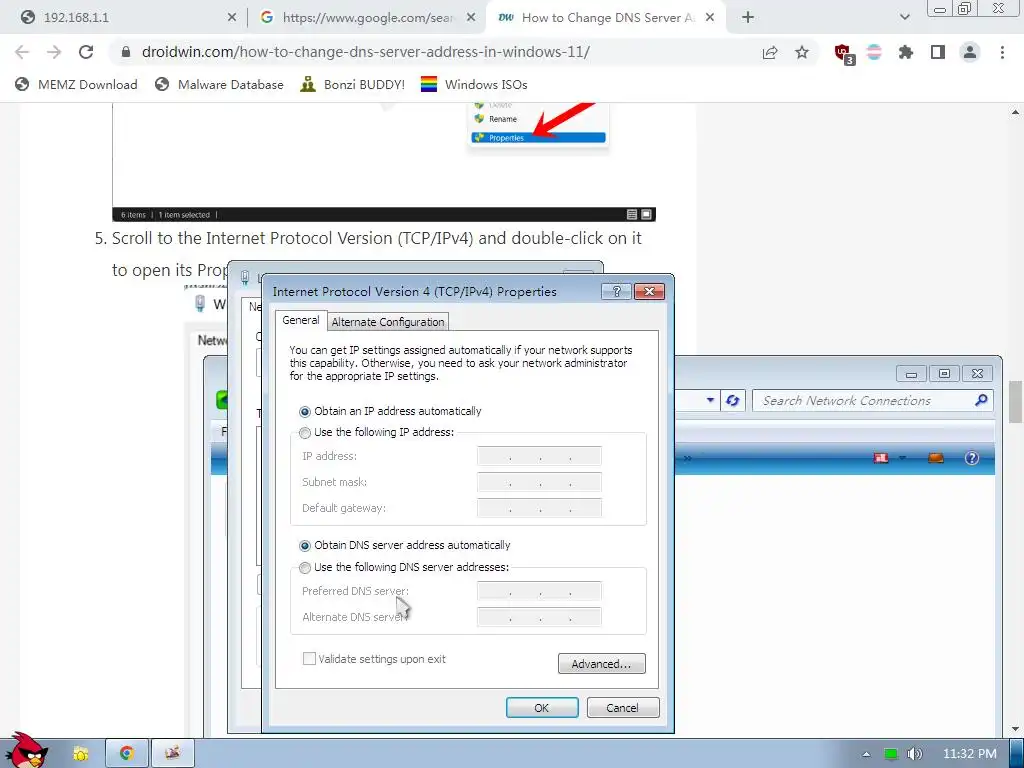1024x768 pixels.
Task: Close the Google search tab
Action: pos(471,18)
